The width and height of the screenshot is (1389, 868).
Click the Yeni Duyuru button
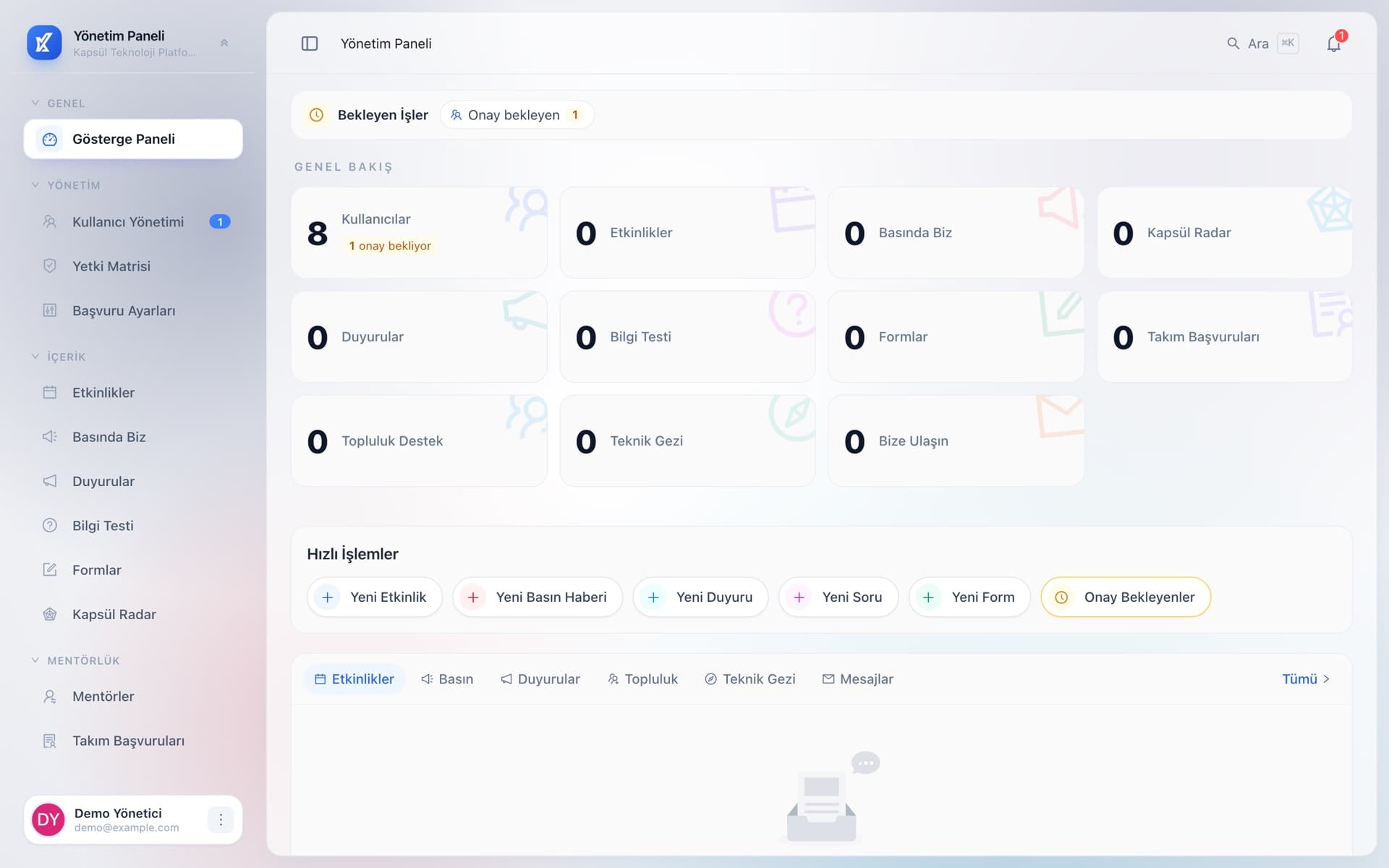tap(700, 597)
